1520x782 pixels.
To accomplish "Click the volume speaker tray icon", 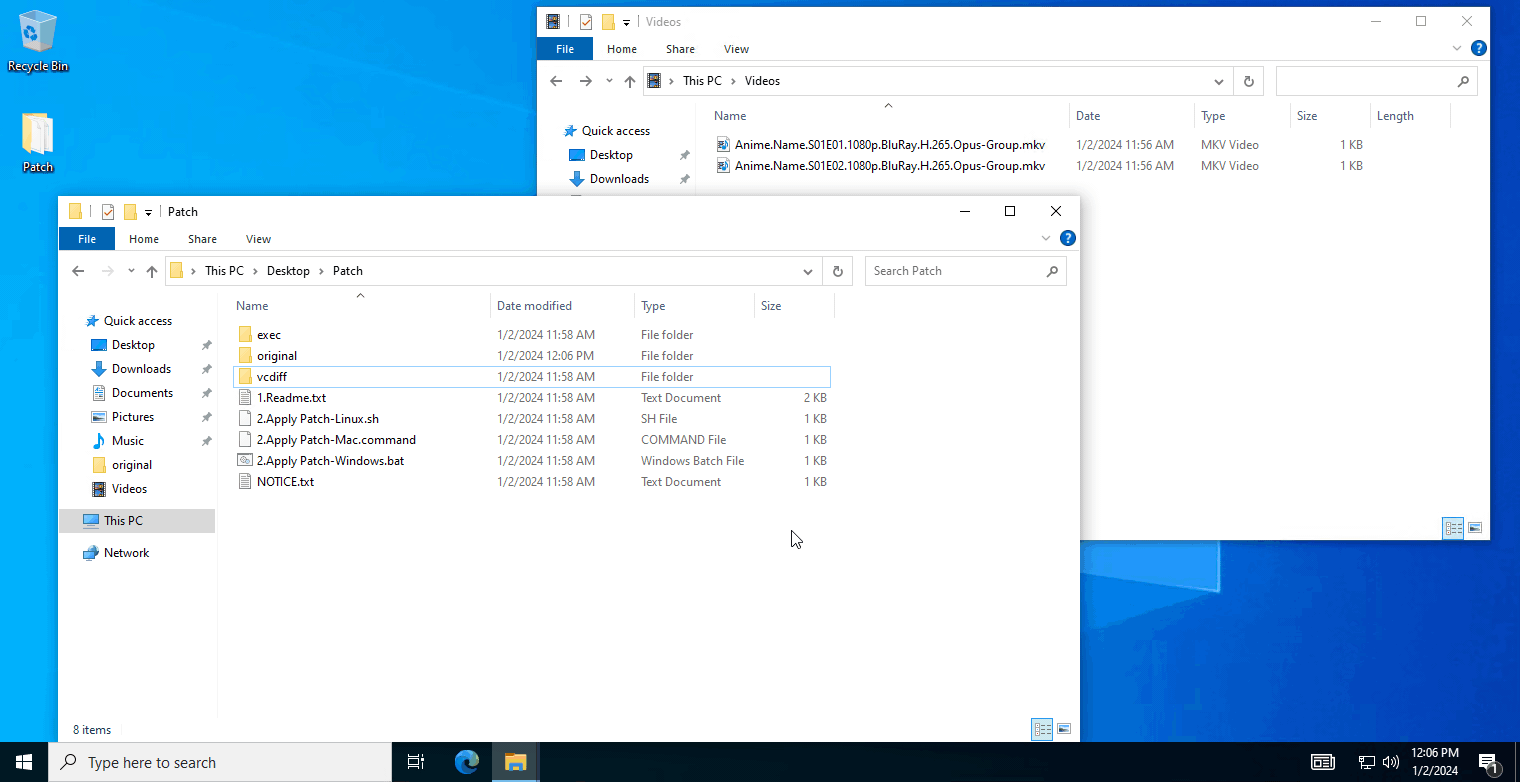I will pyautogui.click(x=1390, y=762).
